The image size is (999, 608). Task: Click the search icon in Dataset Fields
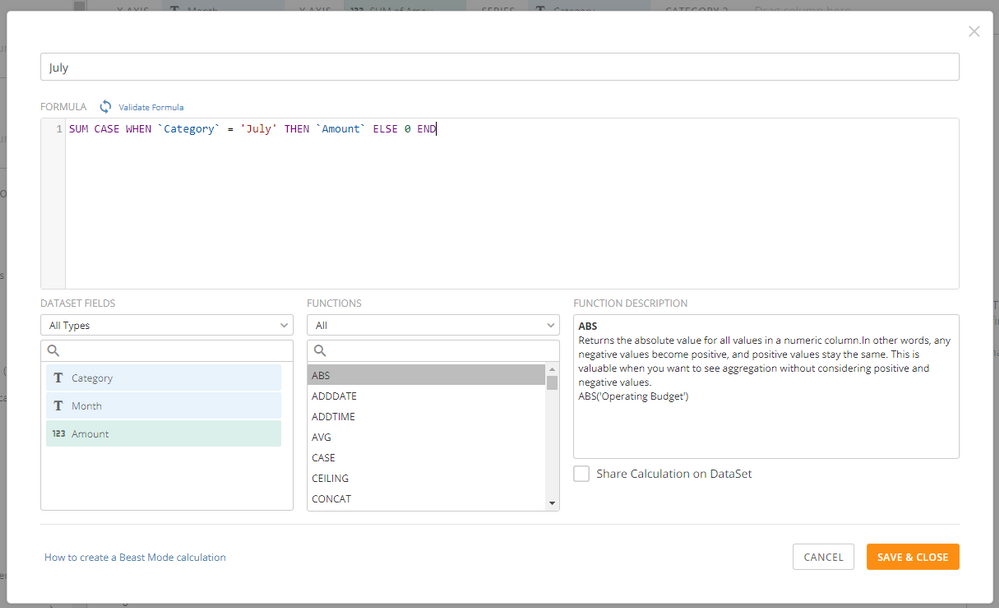54,351
